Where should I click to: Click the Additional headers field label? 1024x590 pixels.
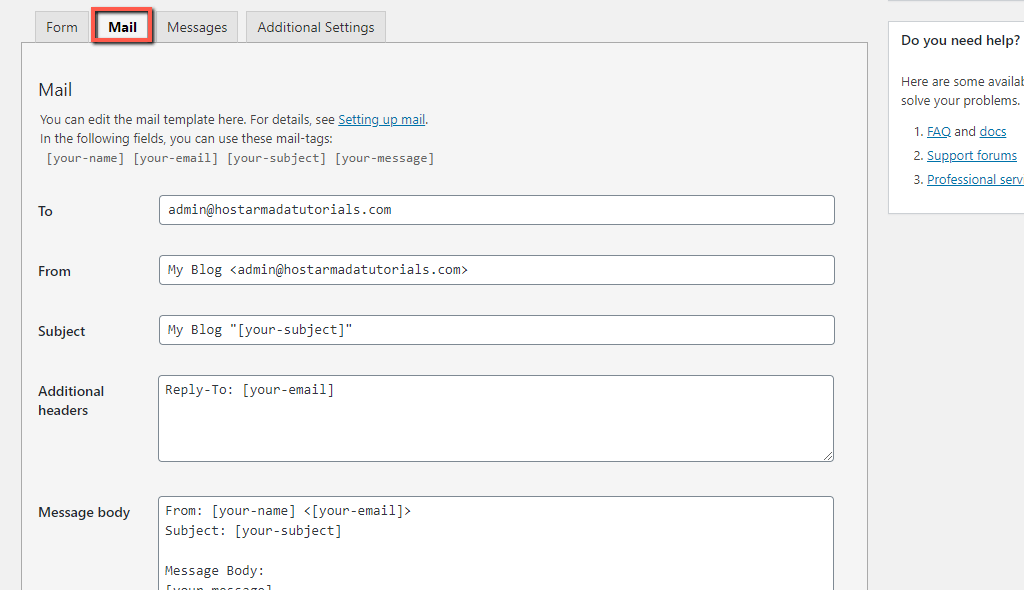pos(71,401)
